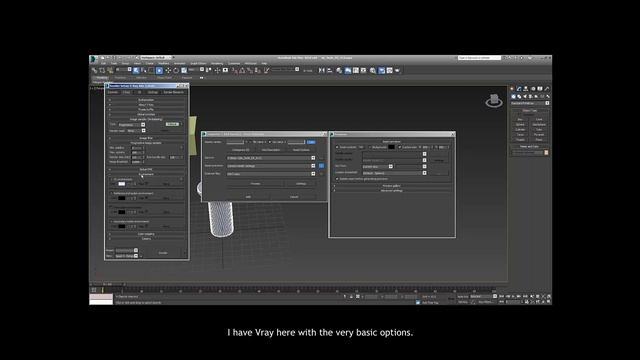Open Preset dropdown at Render Setup bottom
The height and width of the screenshot is (360, 640).
(x=126, y=250)
